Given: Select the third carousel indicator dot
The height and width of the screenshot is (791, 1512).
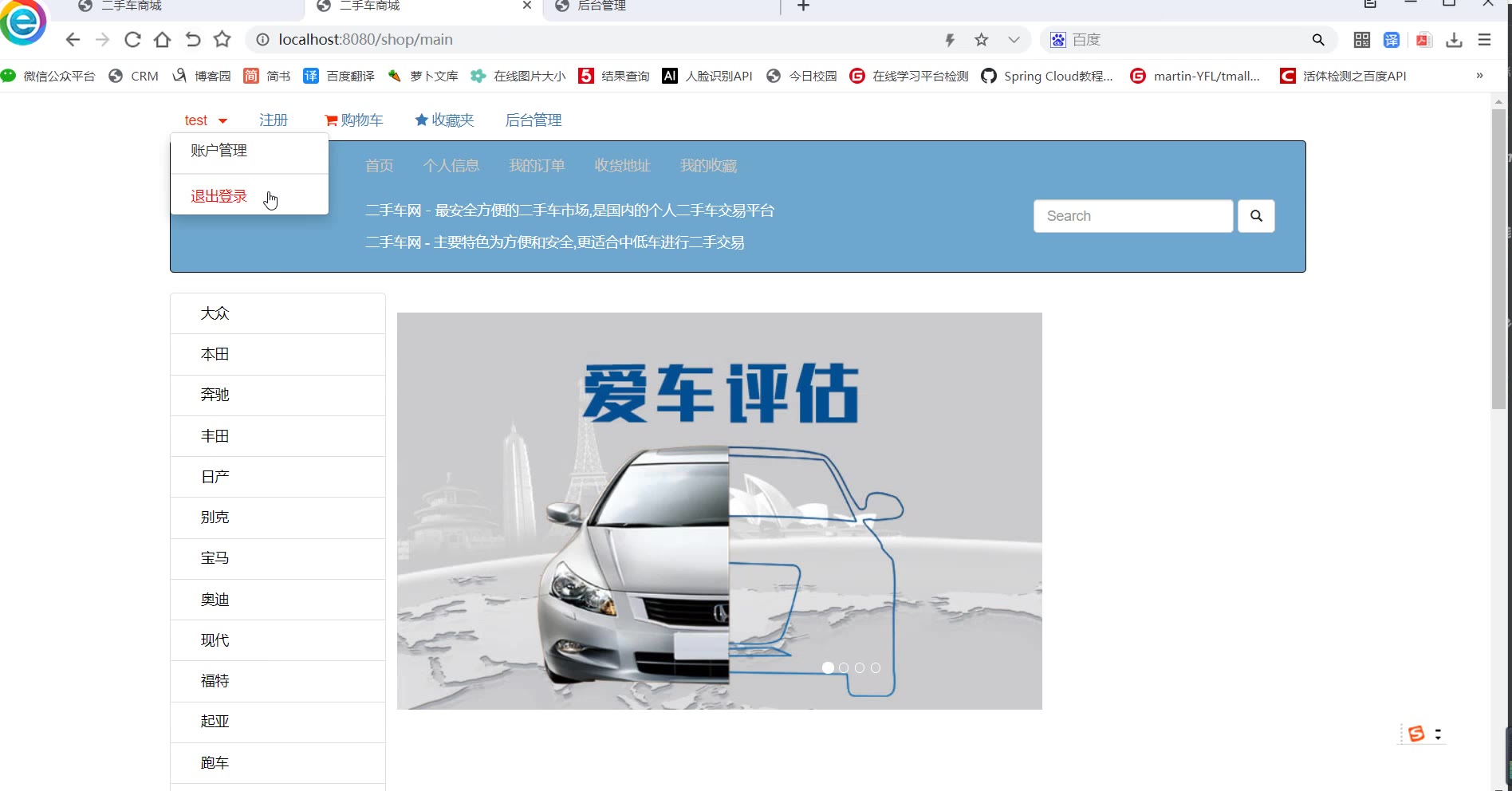Looking at the screenshot, I should point(860,667).
